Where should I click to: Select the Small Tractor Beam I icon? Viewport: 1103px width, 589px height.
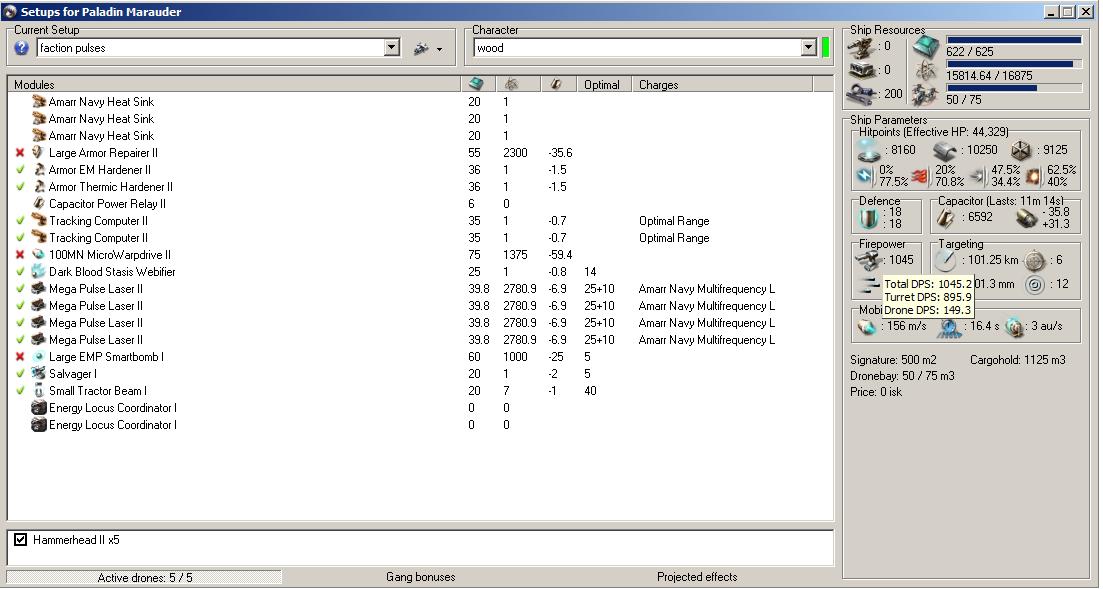[x=39, y=391]
